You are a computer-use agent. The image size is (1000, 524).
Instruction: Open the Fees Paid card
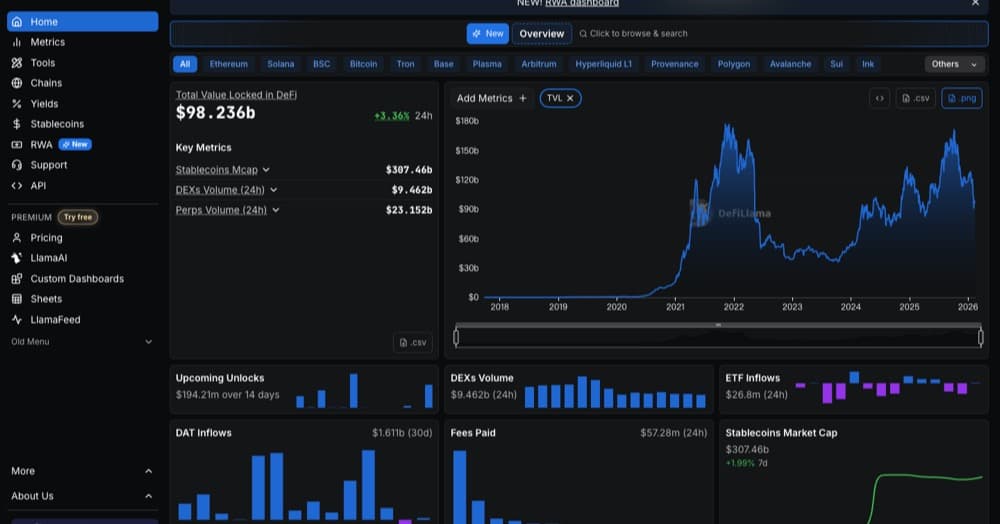pos(578,472)
